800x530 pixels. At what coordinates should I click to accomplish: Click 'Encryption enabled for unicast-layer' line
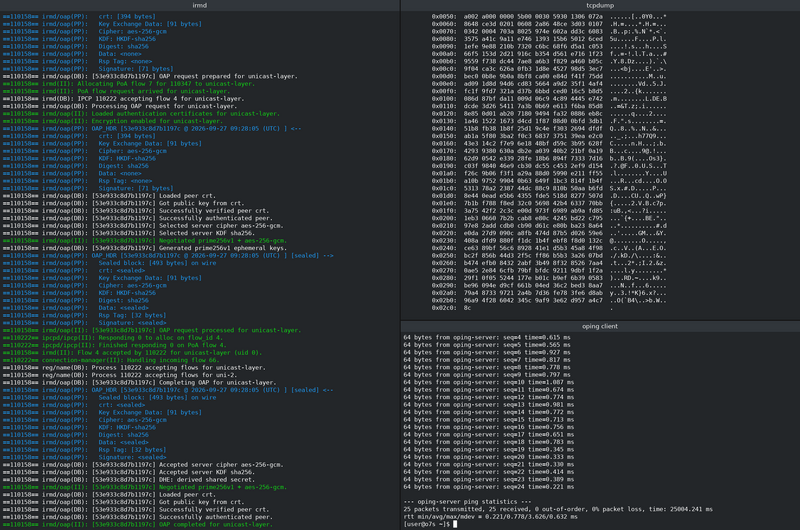click(x=115, y=121)
